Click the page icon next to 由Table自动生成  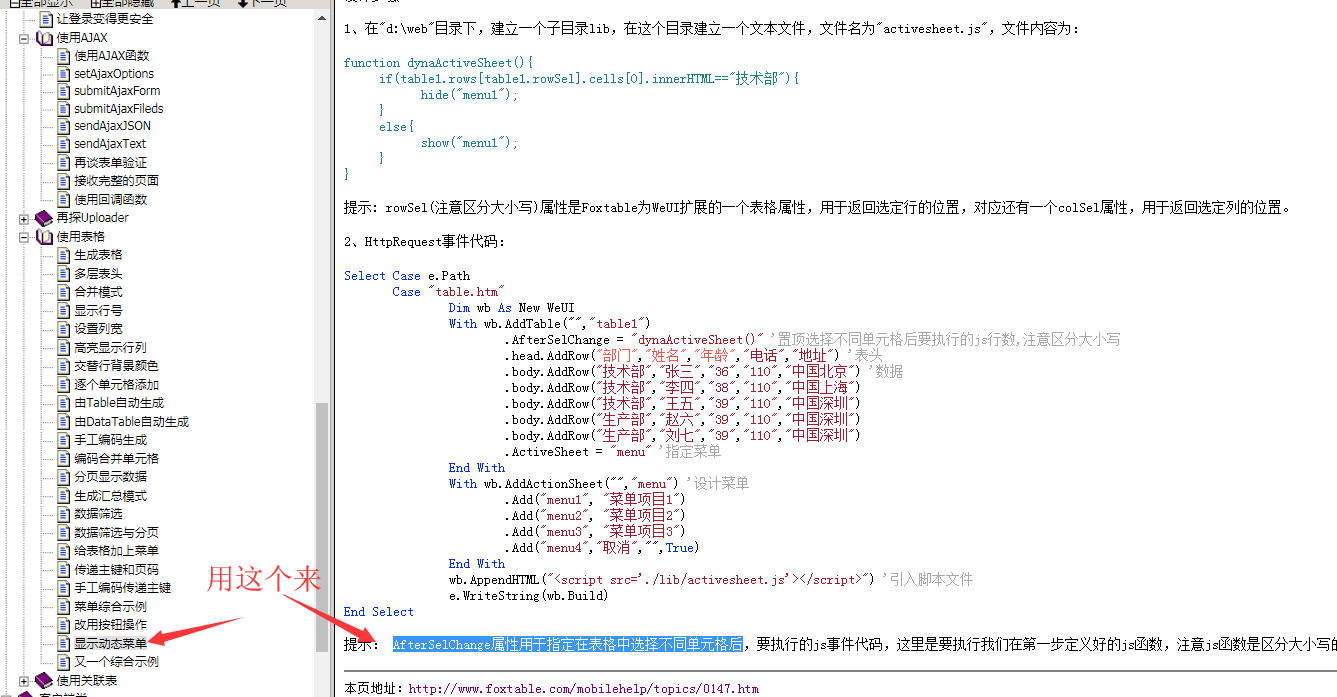[64, 403]
